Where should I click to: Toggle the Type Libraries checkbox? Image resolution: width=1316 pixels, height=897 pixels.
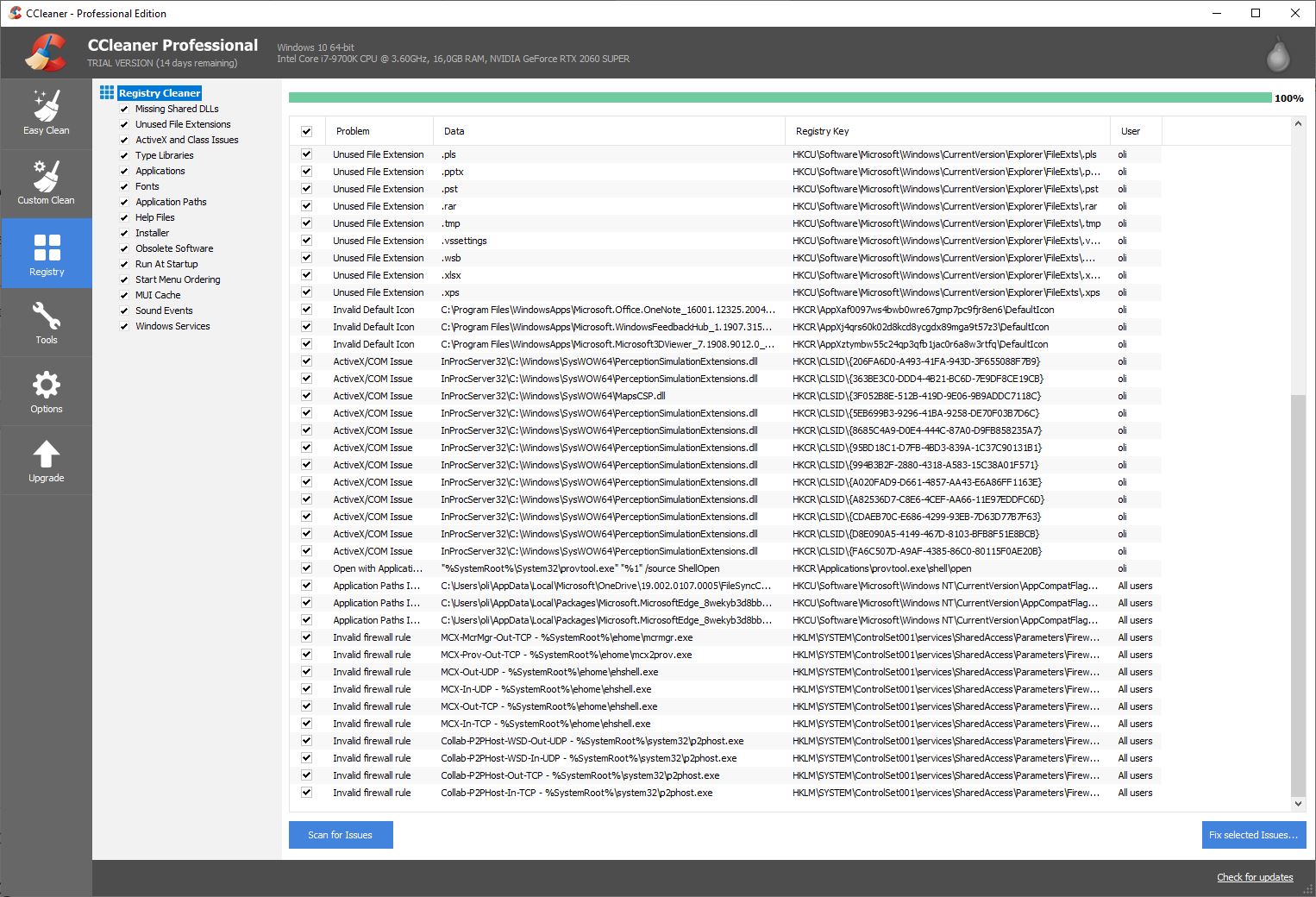[124, 155]
